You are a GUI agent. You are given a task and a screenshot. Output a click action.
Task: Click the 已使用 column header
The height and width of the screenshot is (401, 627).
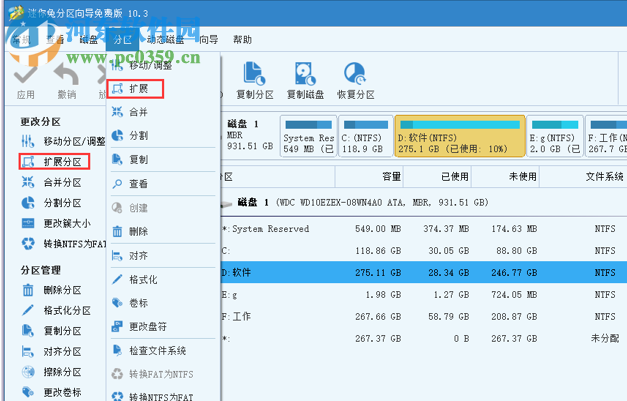(437, 177)
